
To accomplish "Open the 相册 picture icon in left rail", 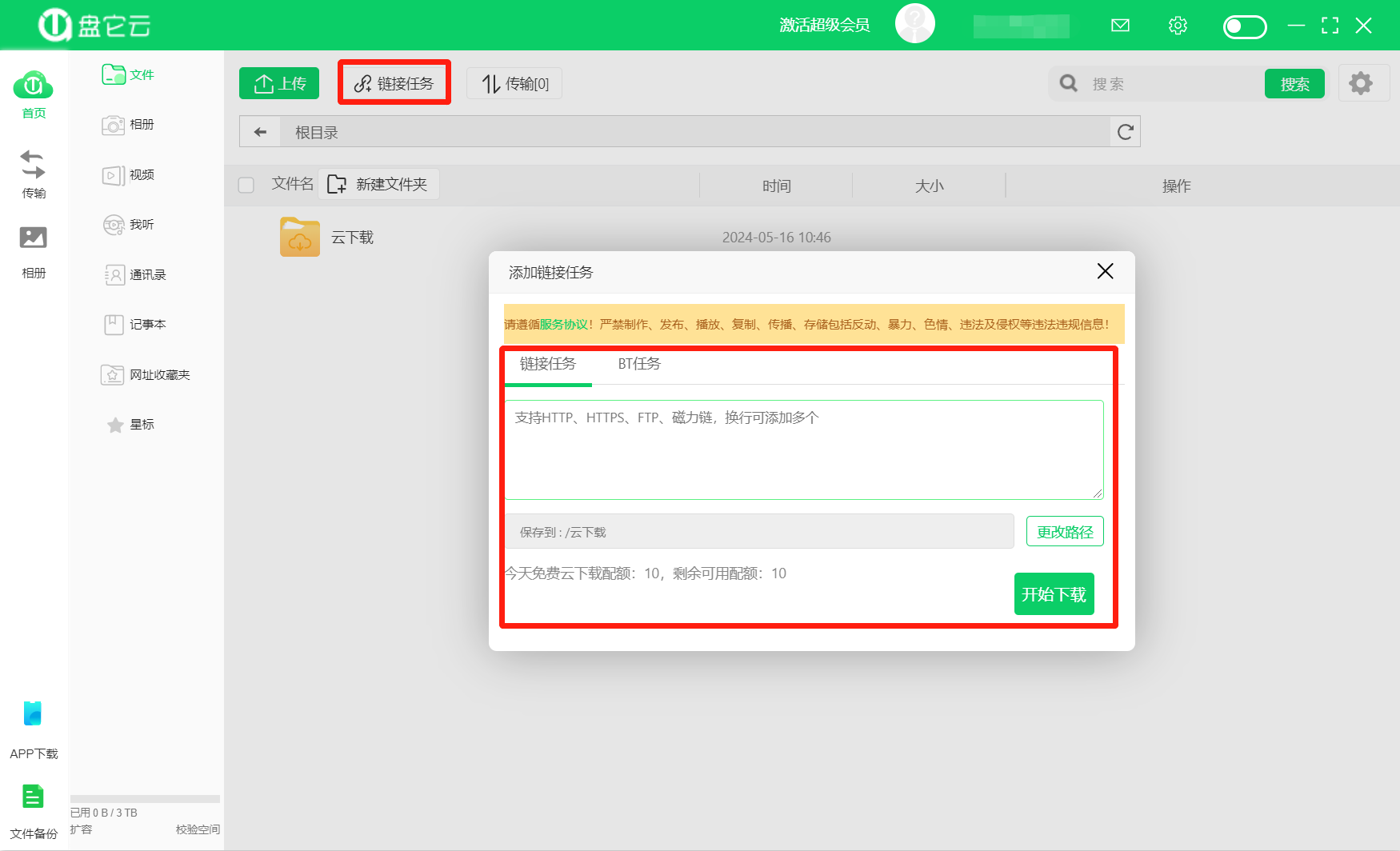I will (x=33, y=238).
